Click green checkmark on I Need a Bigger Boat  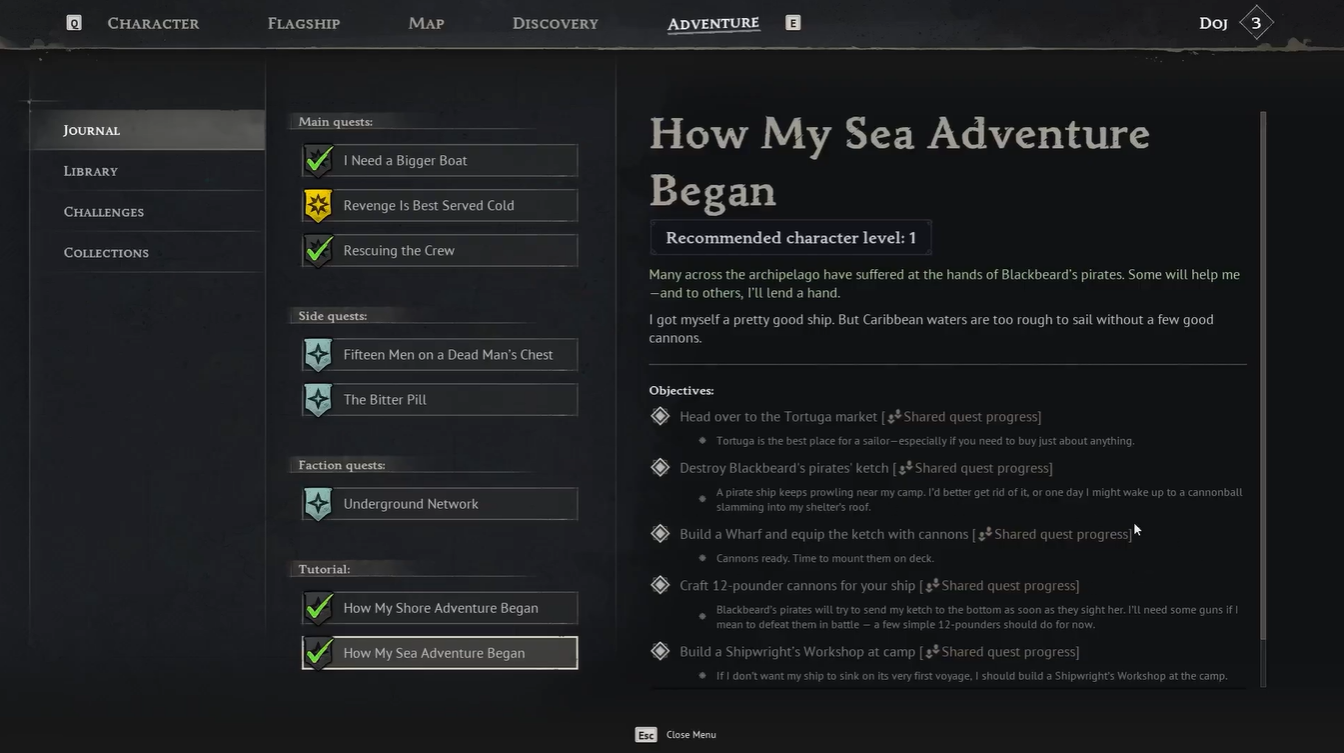[x=318, y=160]
